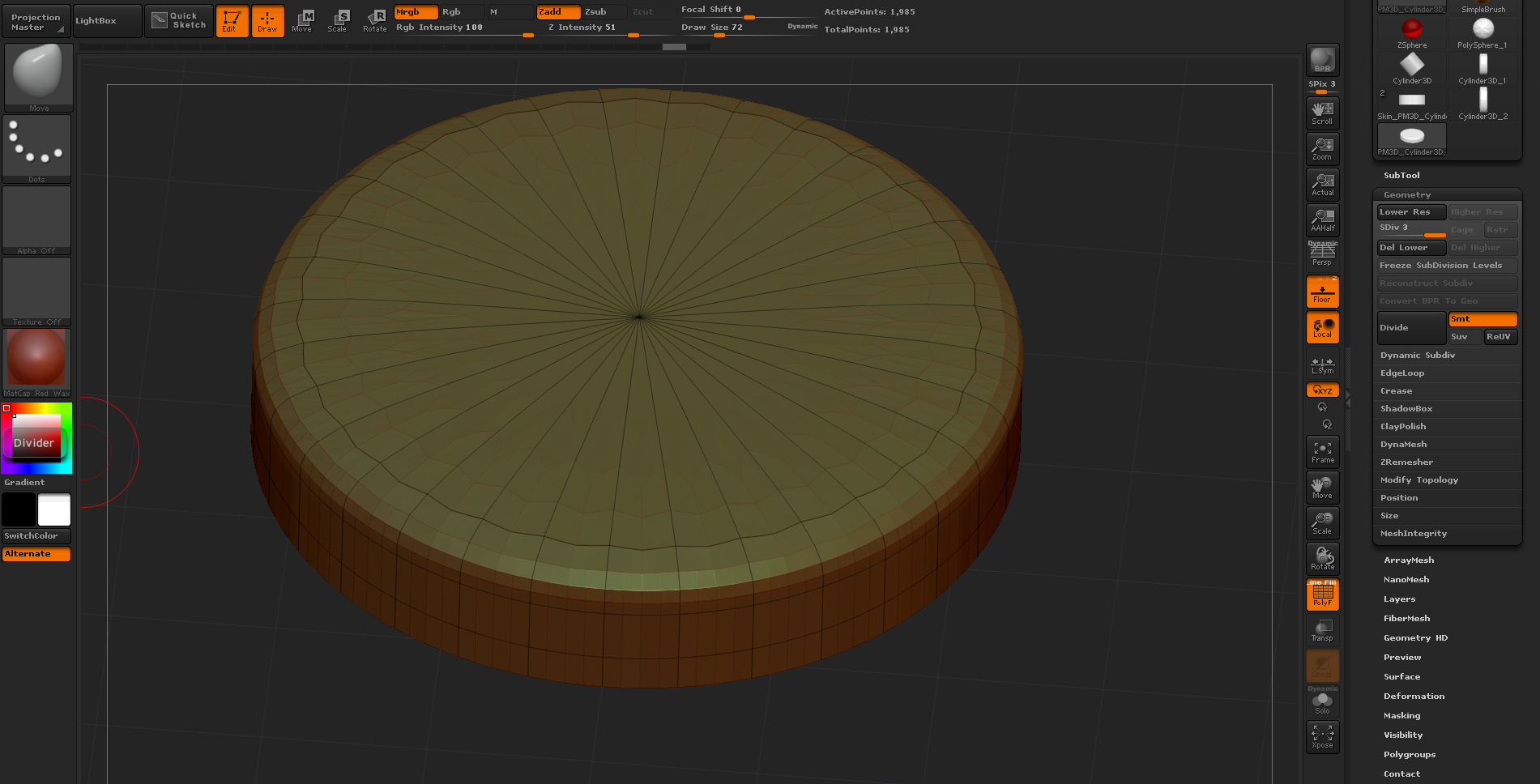Select the Scale gizmo icon in top toolbar
Image resolution: width=1540 pixels, height=784 pixels.
(x=338, y=20)
